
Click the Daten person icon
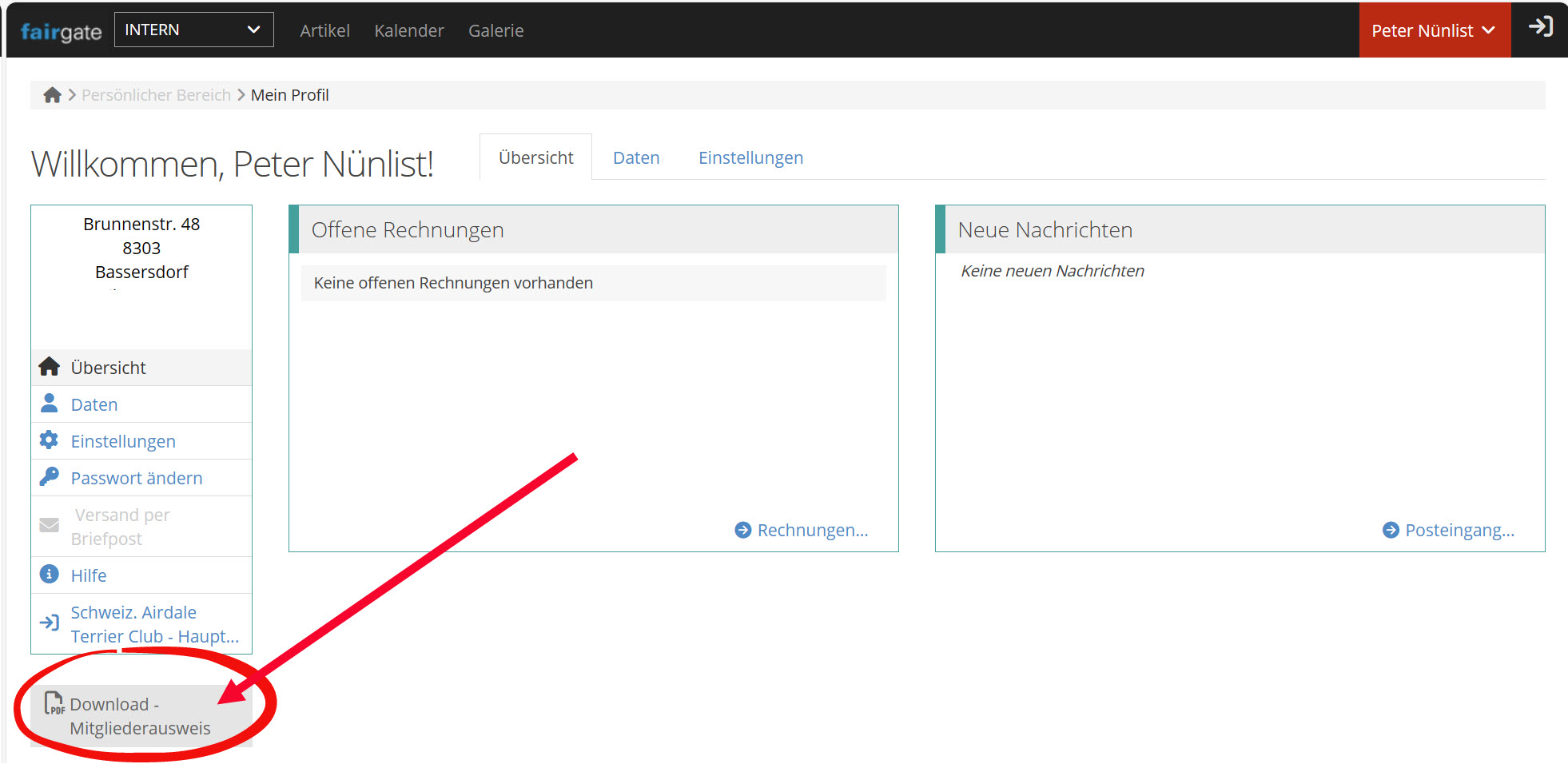tap(49, 403)
